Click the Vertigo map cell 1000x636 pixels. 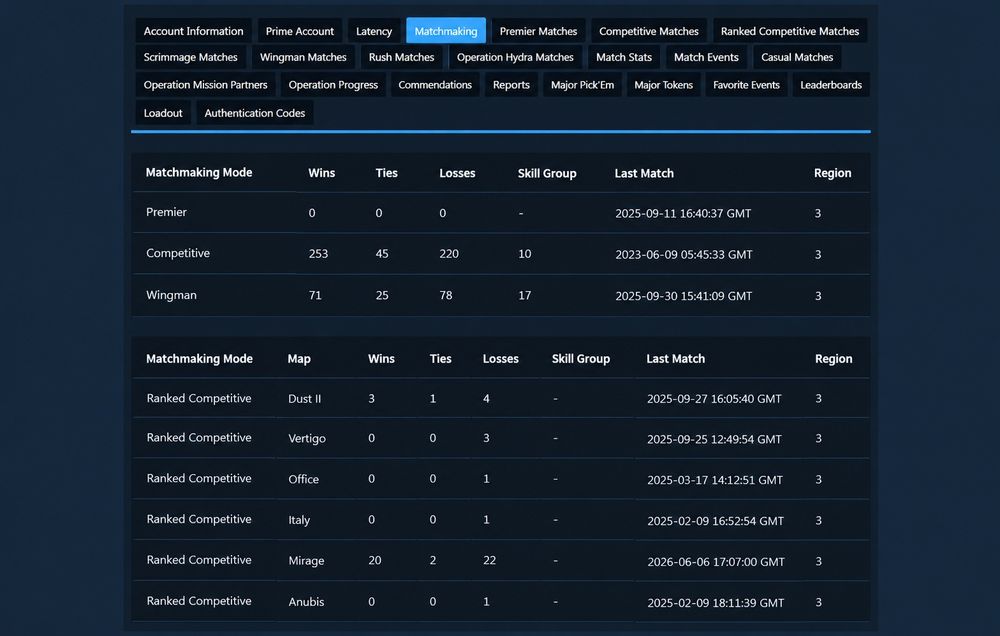coord(307,438)
